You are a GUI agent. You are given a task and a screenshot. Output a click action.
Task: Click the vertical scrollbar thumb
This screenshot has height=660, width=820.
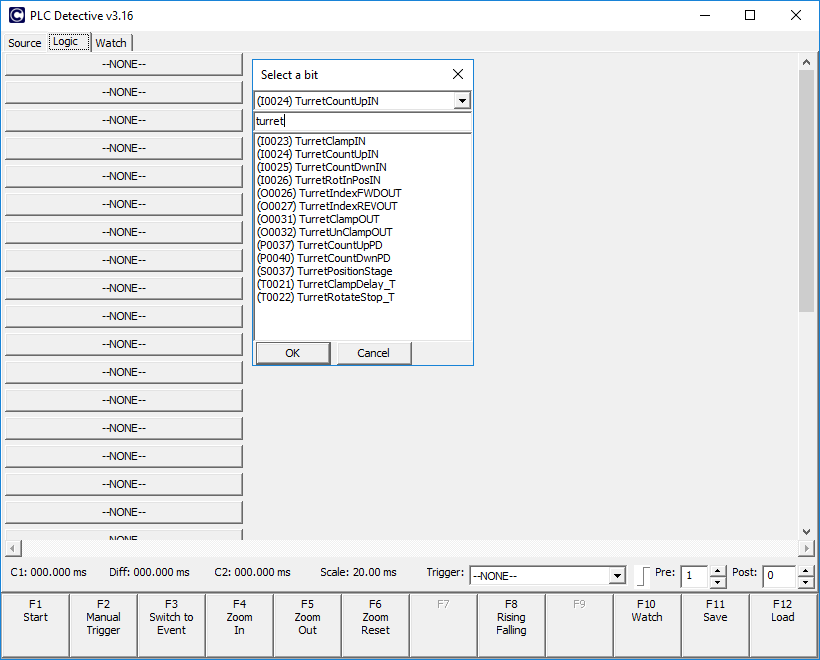point(806,191)
